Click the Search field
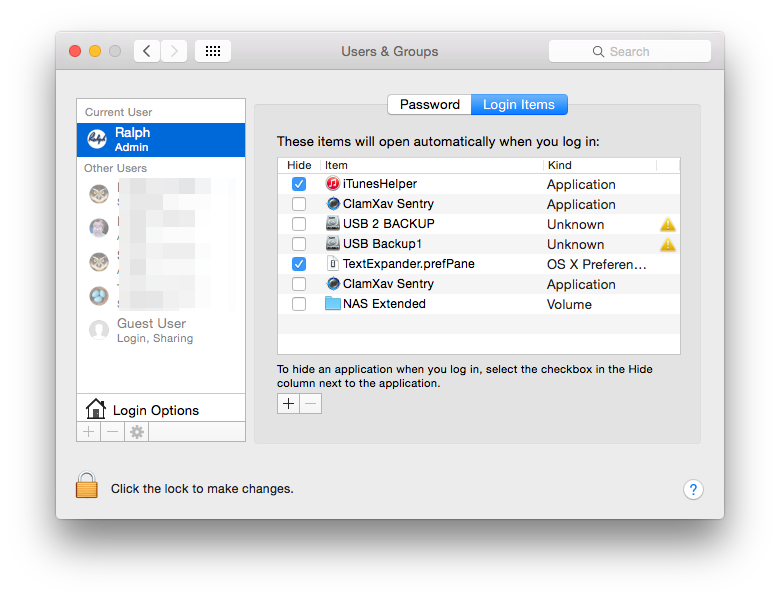This screenshot has height=599, width=780. (630, 51)
